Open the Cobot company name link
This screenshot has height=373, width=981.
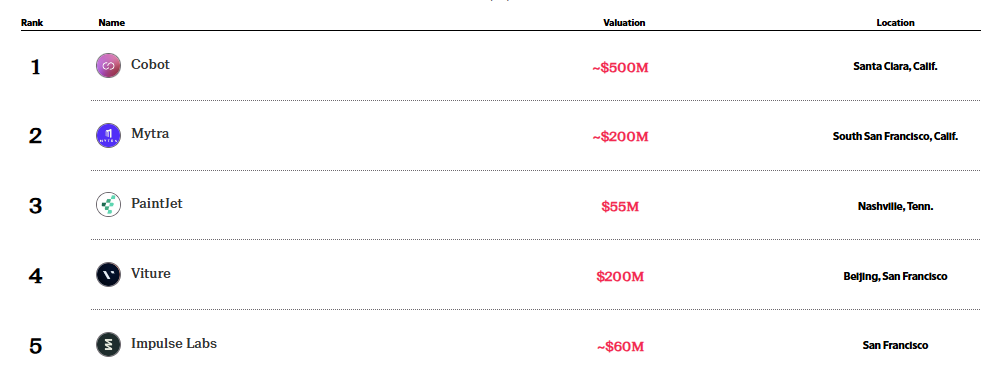point(150,64)
